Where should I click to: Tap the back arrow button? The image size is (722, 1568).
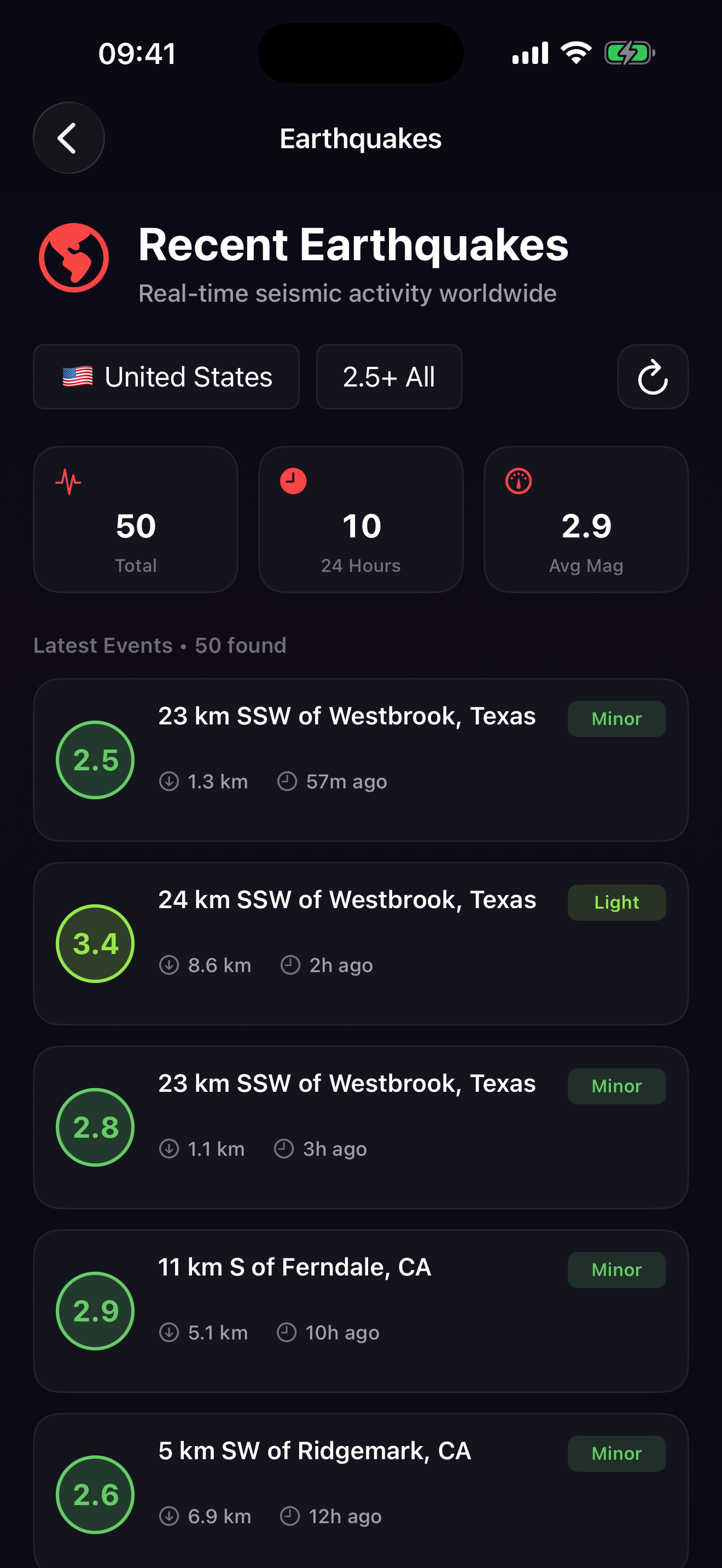tap(68, 138)
